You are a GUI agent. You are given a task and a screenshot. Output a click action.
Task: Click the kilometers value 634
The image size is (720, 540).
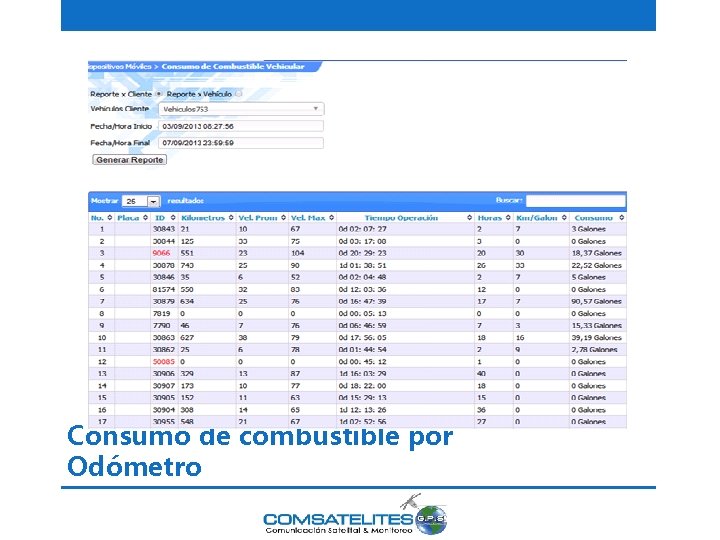coord(187,301)
